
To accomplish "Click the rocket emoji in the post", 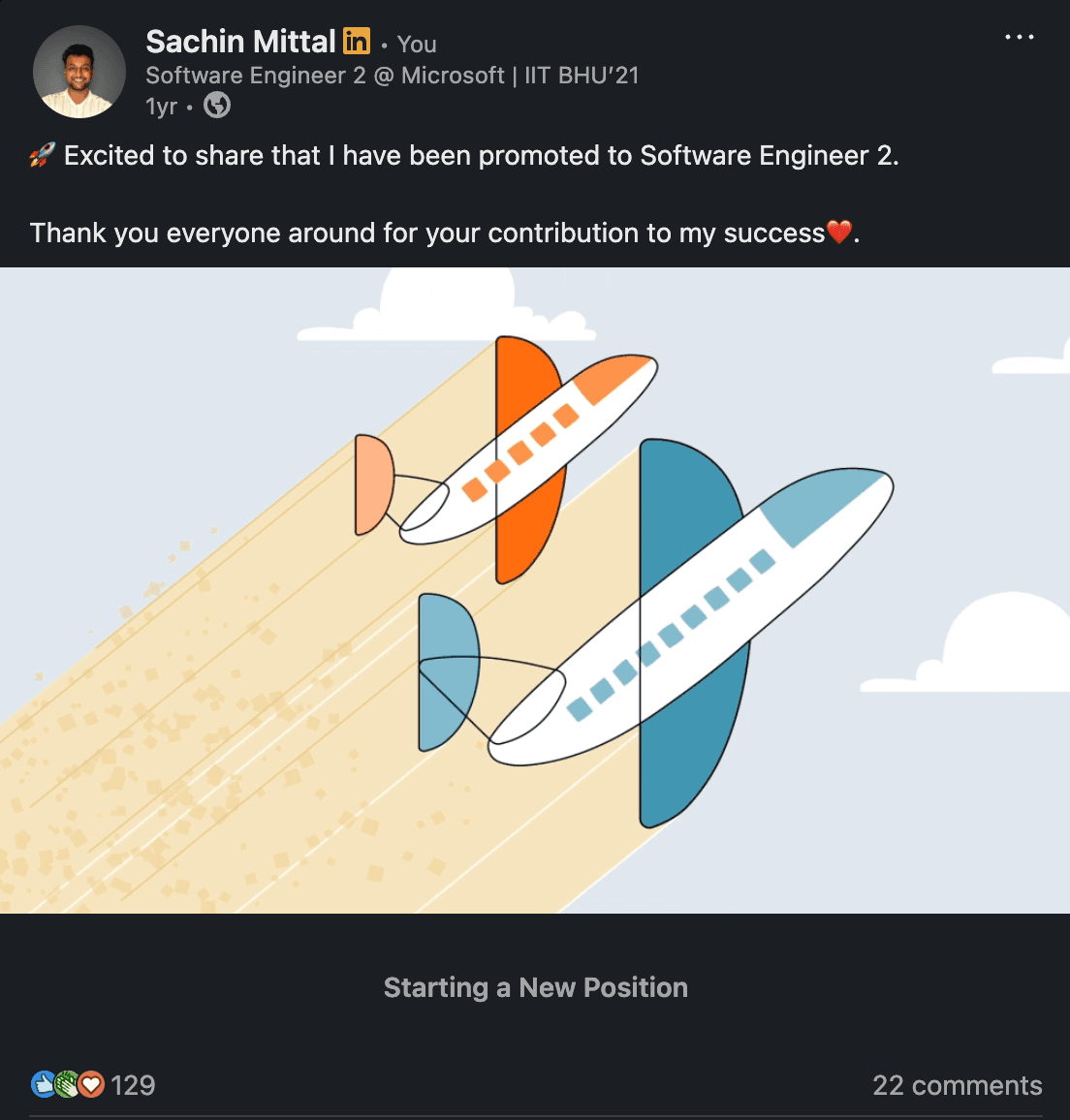I will coord(42,155).
